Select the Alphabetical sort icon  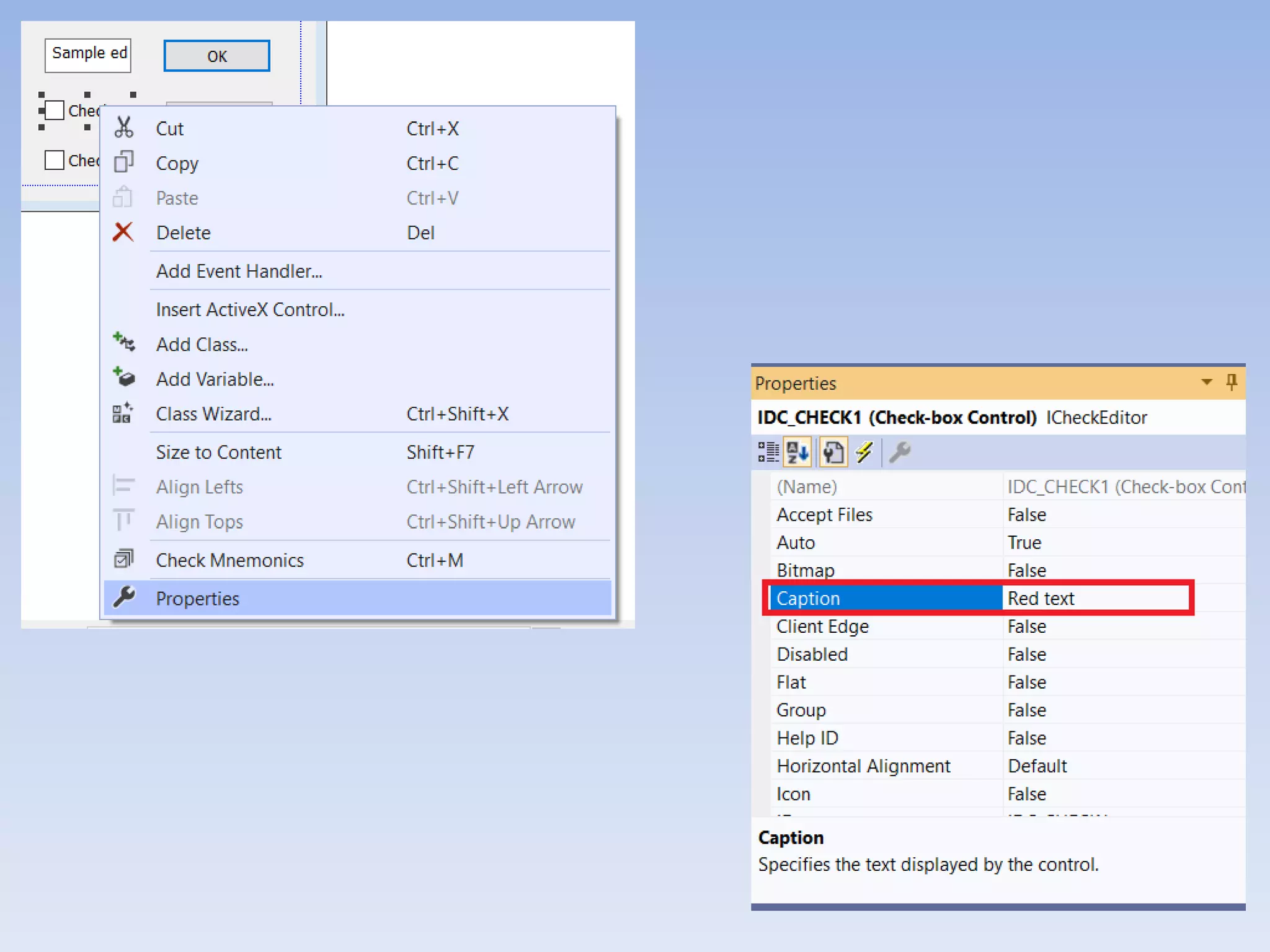[x=797, y=452]
